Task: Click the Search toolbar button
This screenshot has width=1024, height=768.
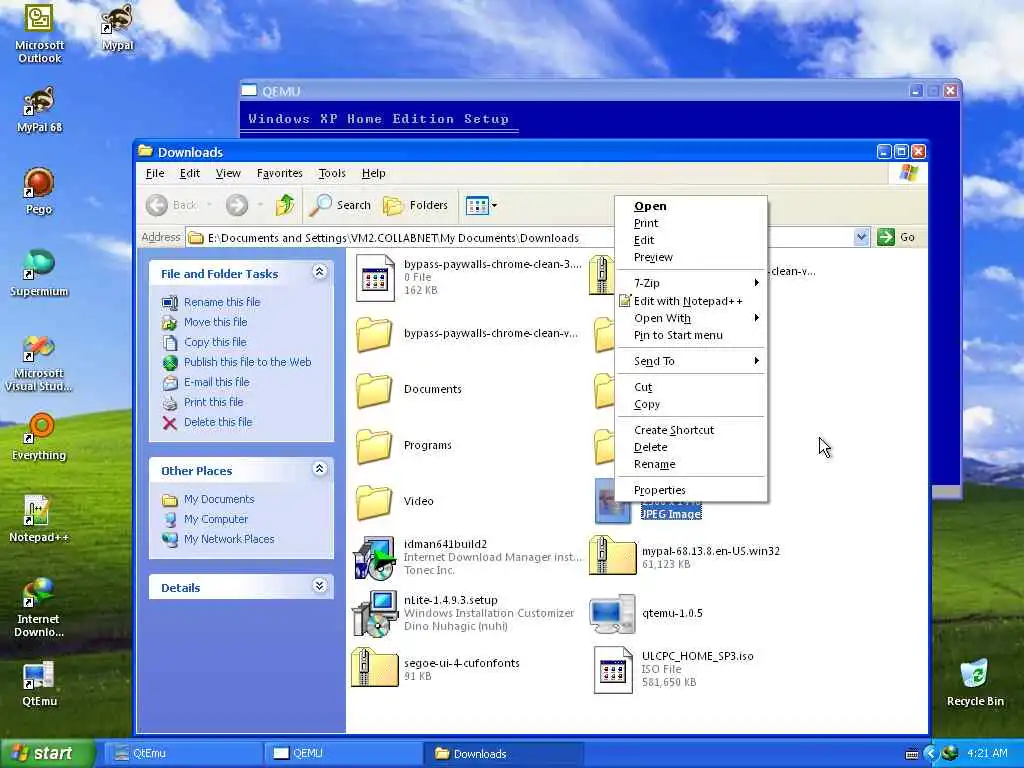Action: click(x=340, y=205)
